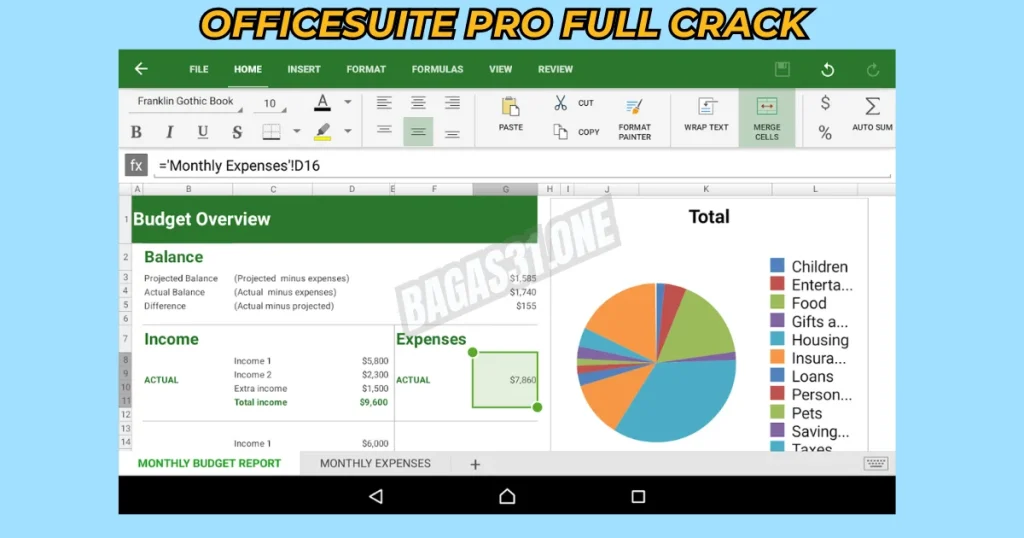1024x538 pixels.
Task: Click the $5,800 Income 1 cell
Action: [375, 361]
